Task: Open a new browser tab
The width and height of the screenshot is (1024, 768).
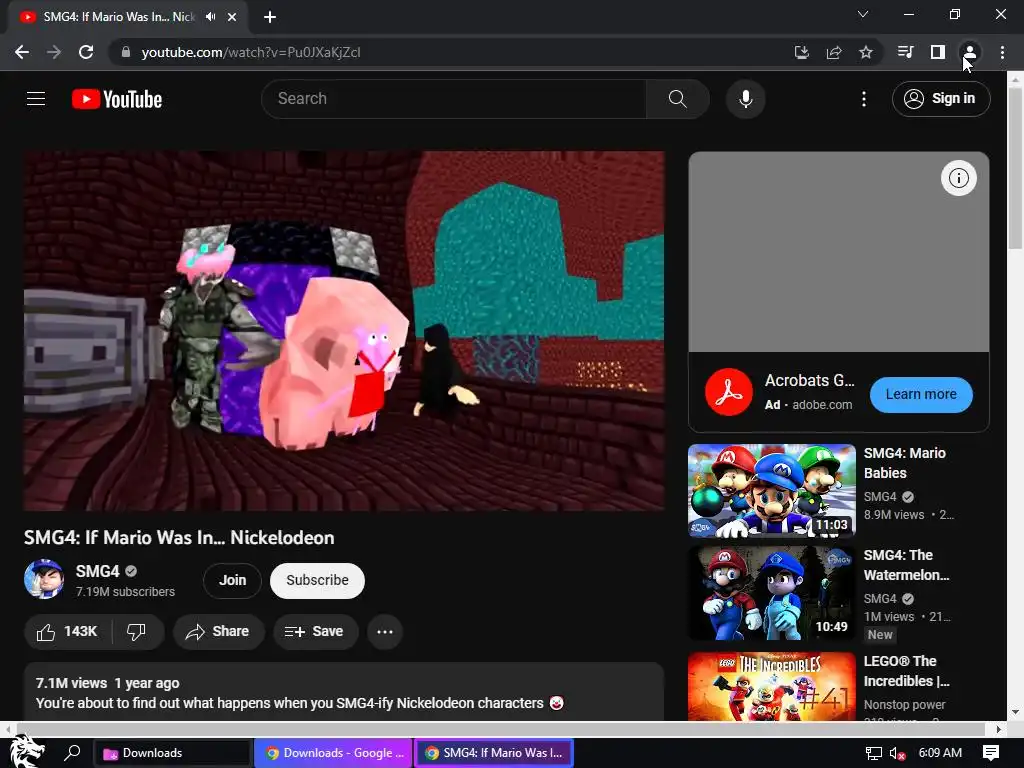Action: point(270,17)
